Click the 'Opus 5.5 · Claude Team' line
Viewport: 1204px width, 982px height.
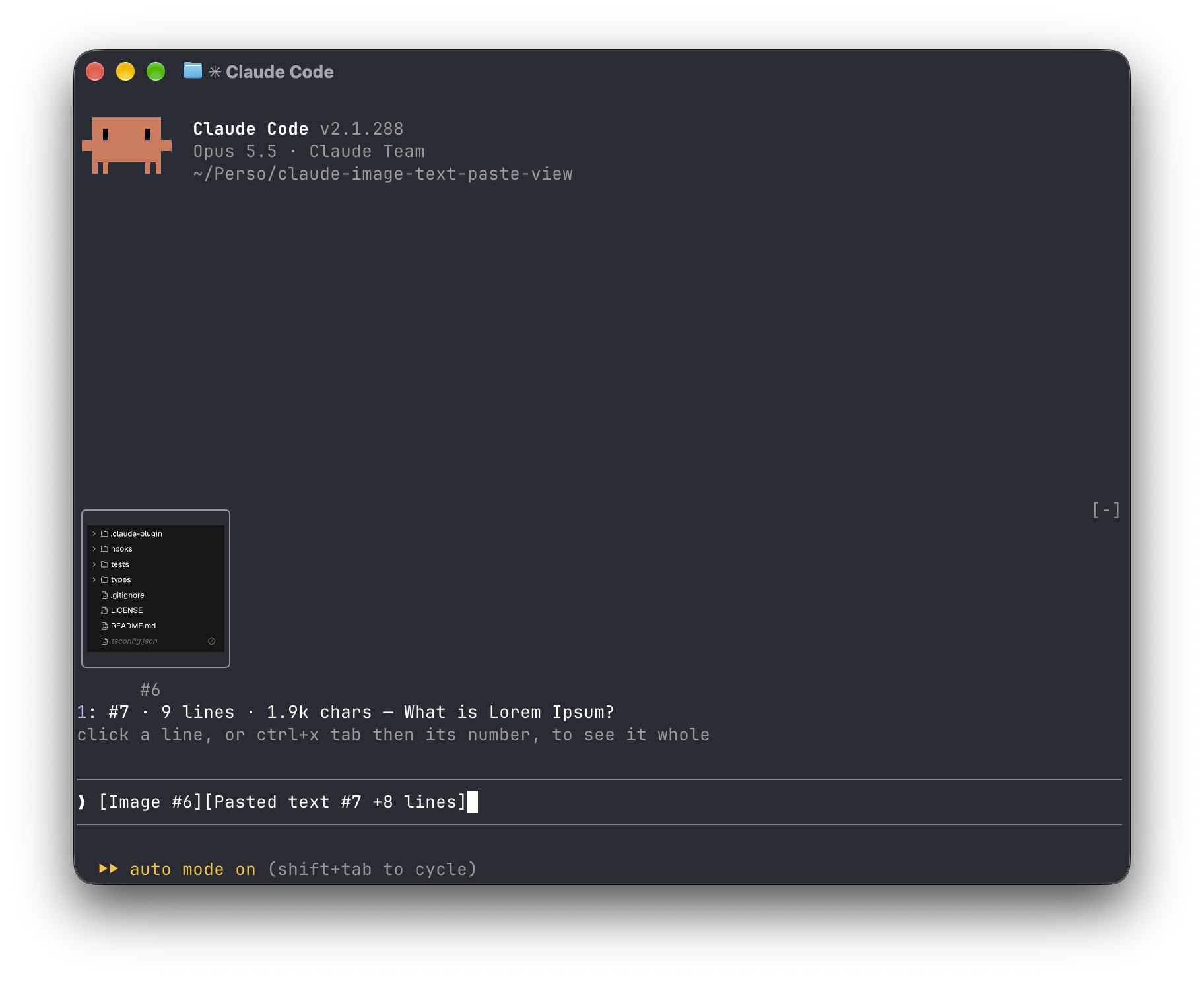pyautogui.click(x=309, y=151)
